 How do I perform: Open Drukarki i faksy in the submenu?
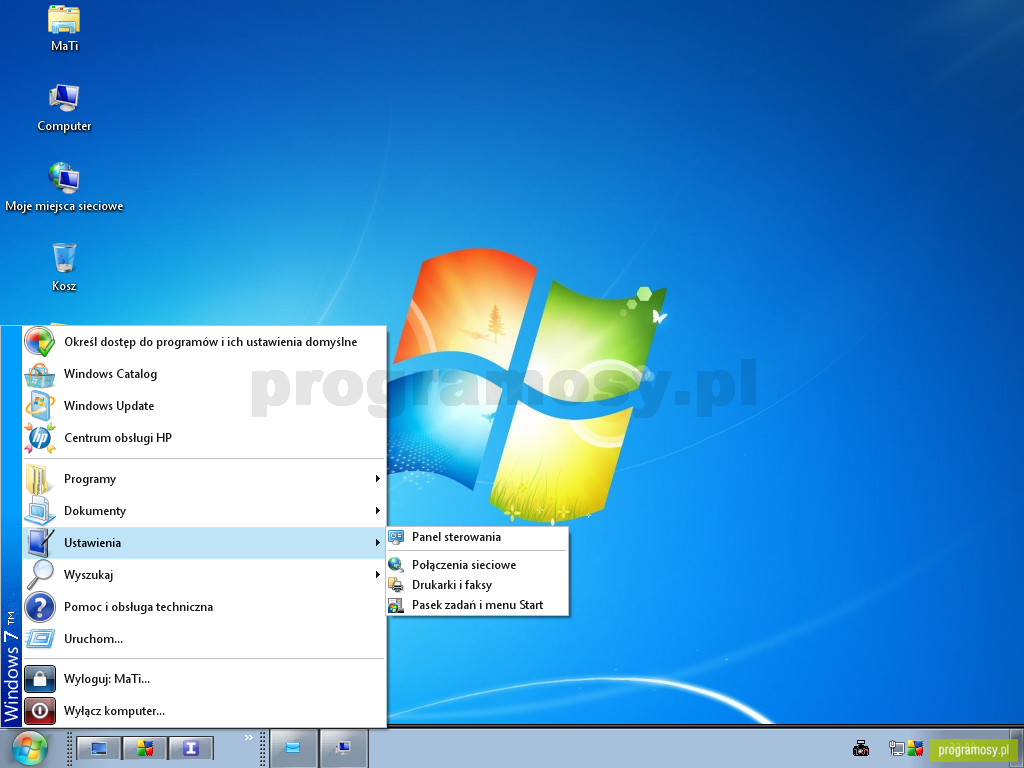click(x=477, y=585)
